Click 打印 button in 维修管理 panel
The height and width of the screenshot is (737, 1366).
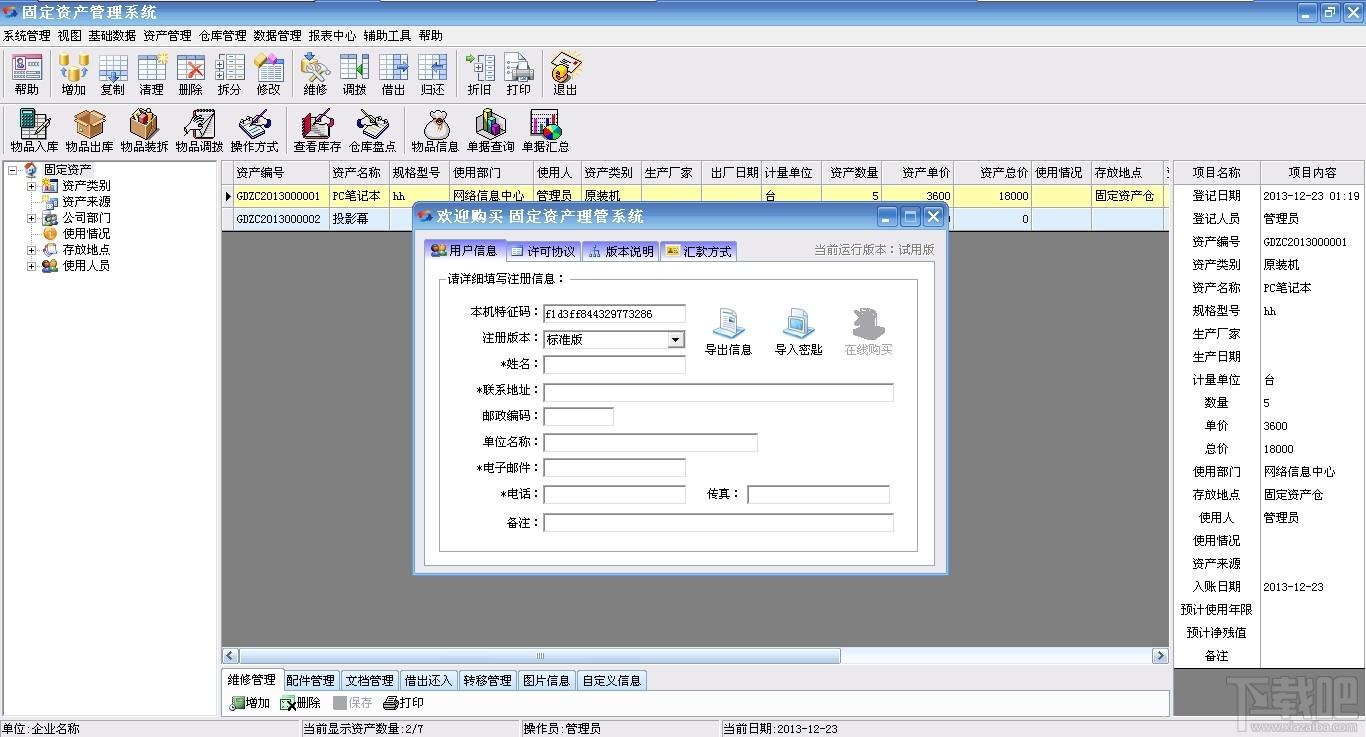point(404,703)
